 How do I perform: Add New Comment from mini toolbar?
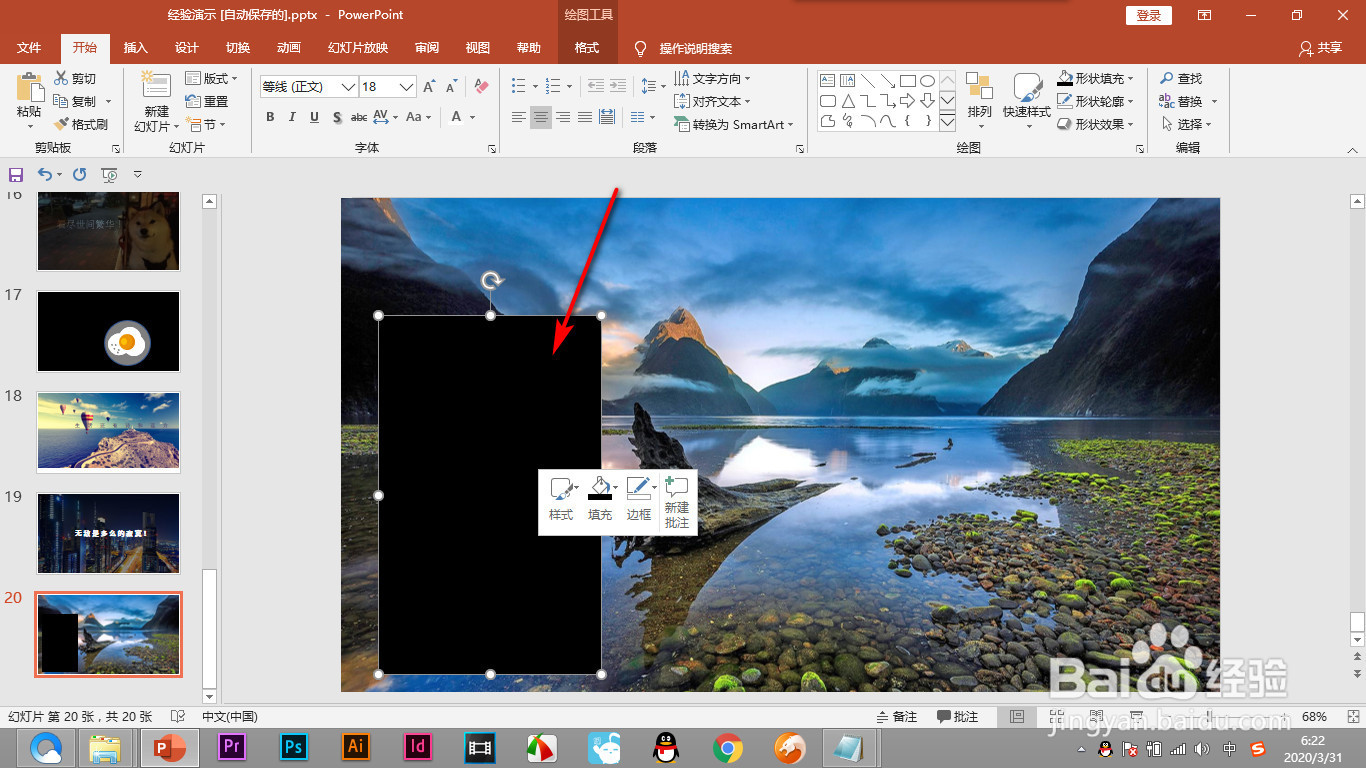click(x=677, y=502)
